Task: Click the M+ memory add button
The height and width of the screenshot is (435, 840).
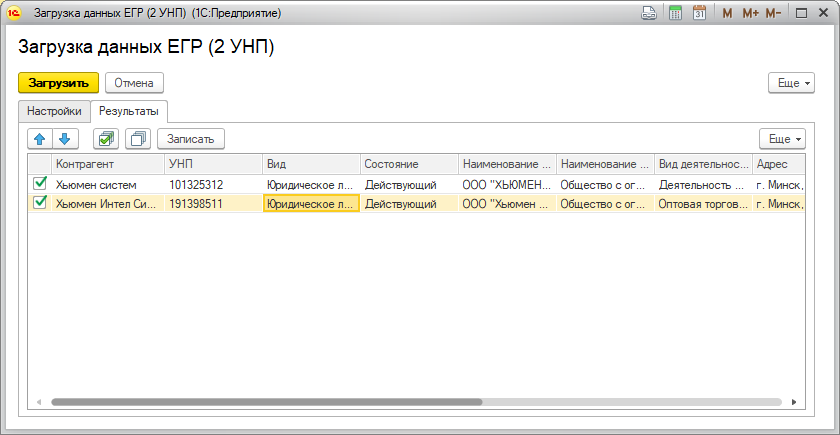Action: click(x=751, y=13)
